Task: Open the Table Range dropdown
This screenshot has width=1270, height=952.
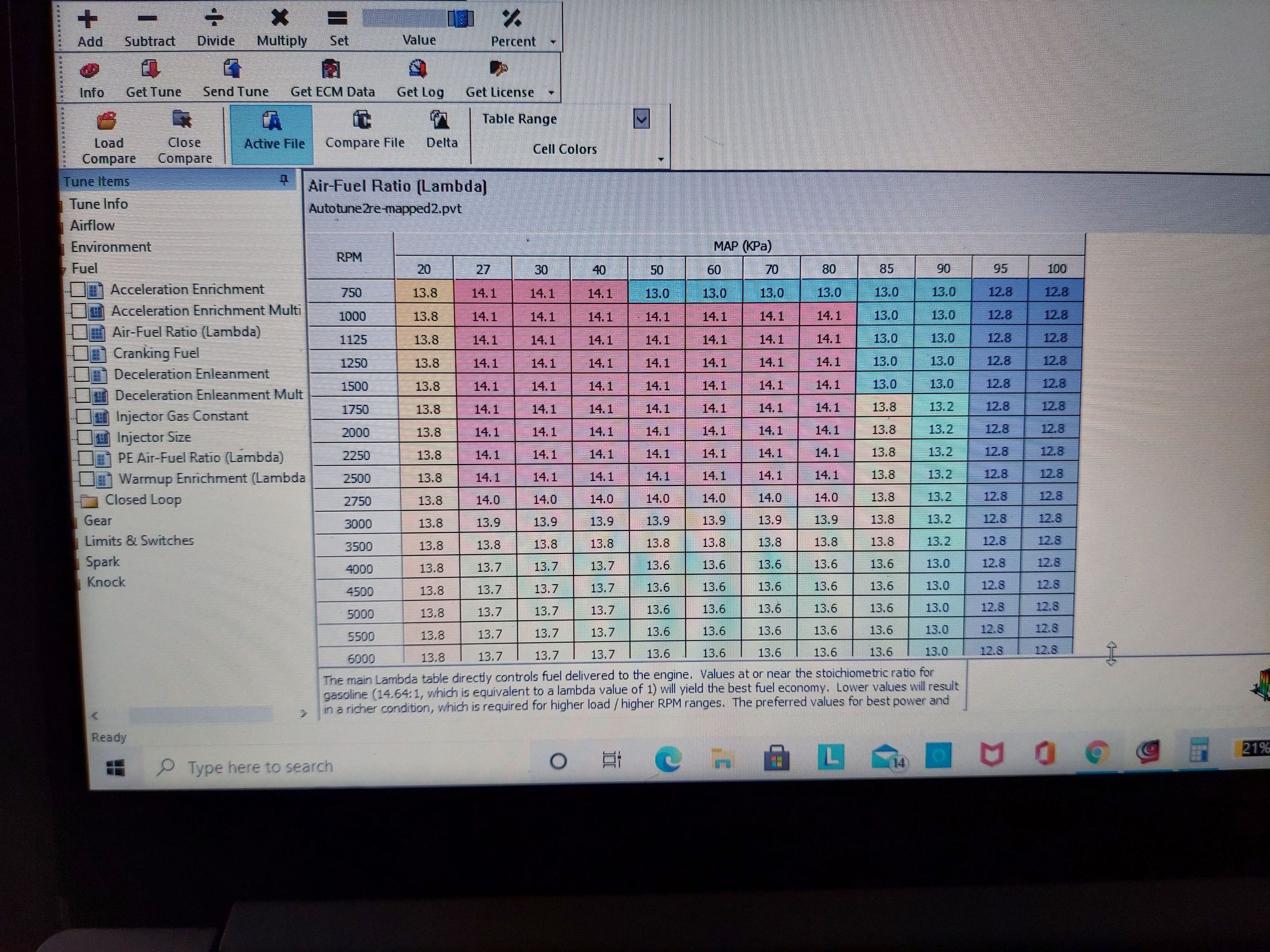Action: tap(641, 119)
